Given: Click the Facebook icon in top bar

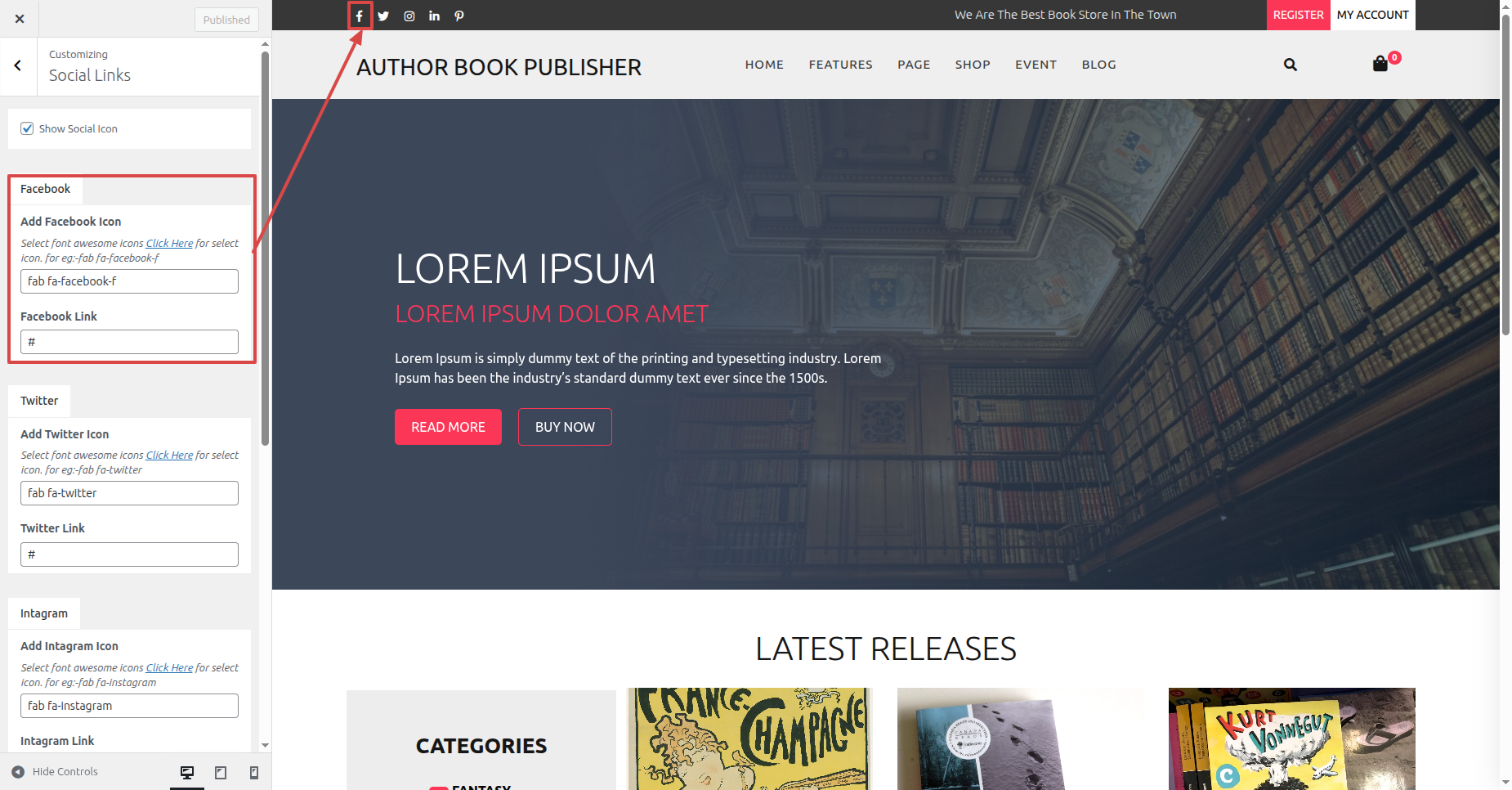Looking at the screenshot, I should tap(359, 16).
